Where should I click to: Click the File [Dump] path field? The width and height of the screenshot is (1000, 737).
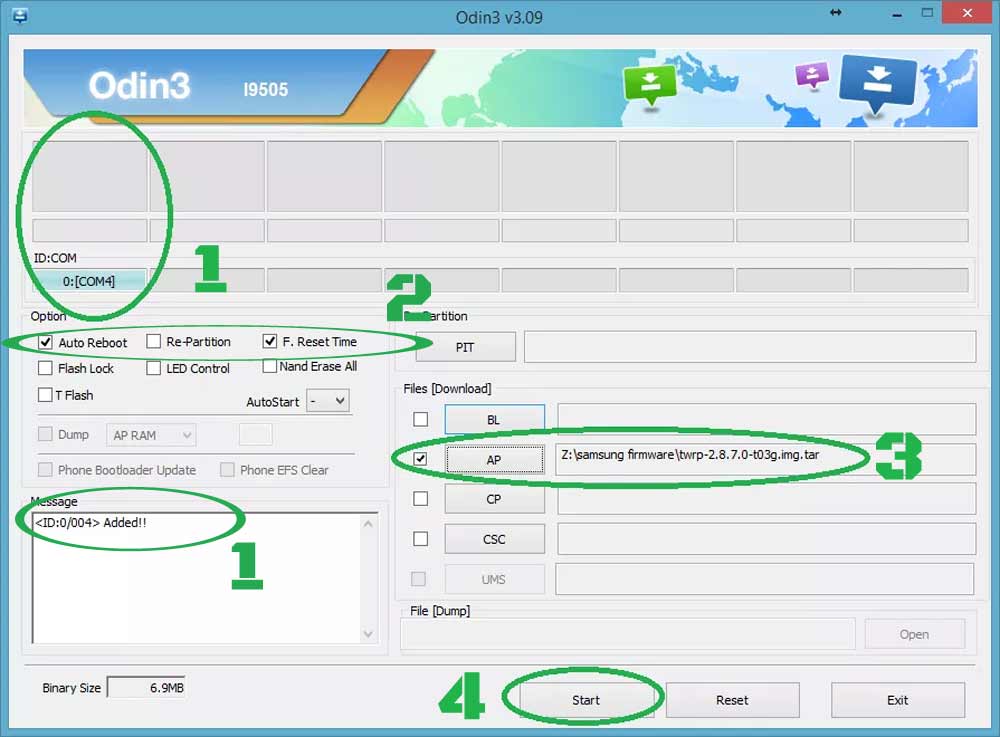coord(628,634)
